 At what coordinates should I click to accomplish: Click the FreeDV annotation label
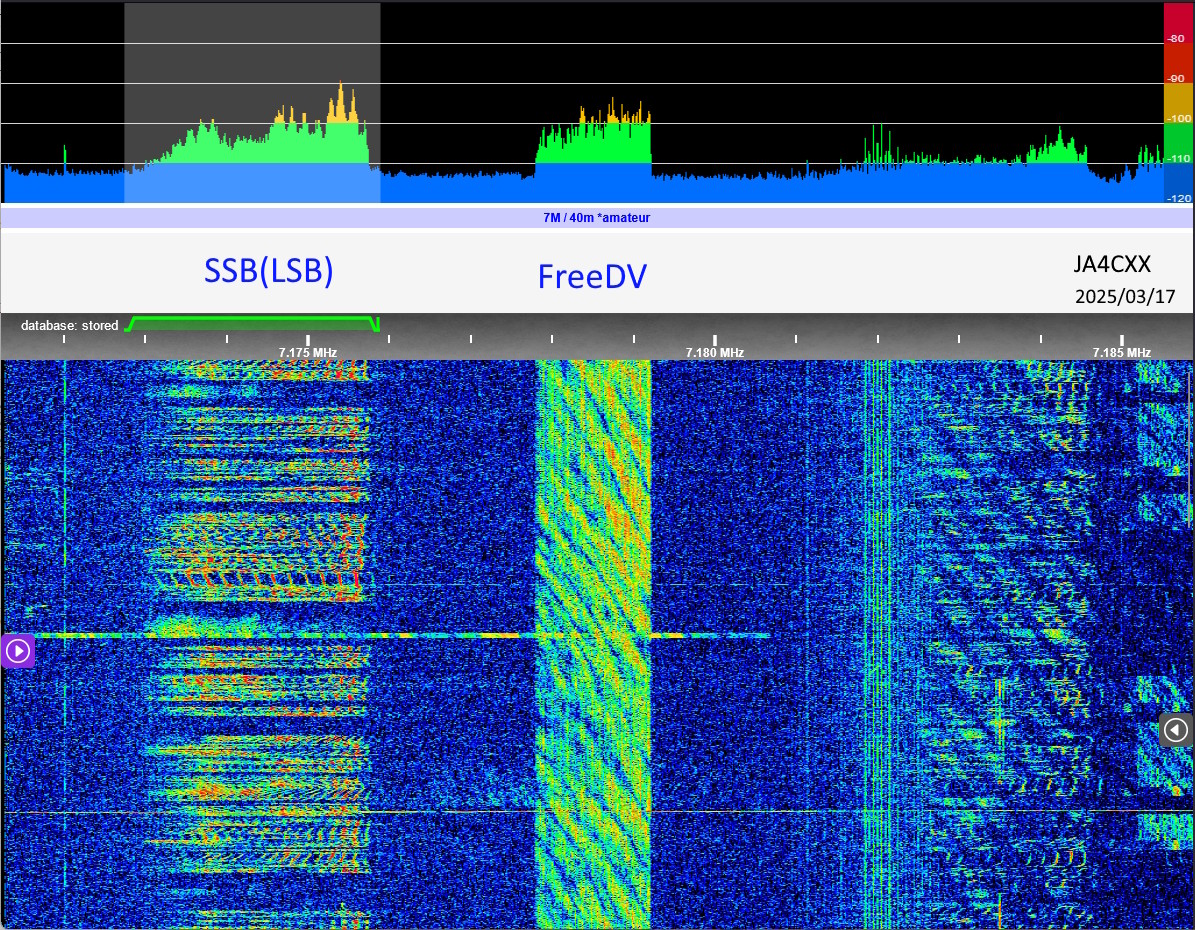click(x=592, y=276)
